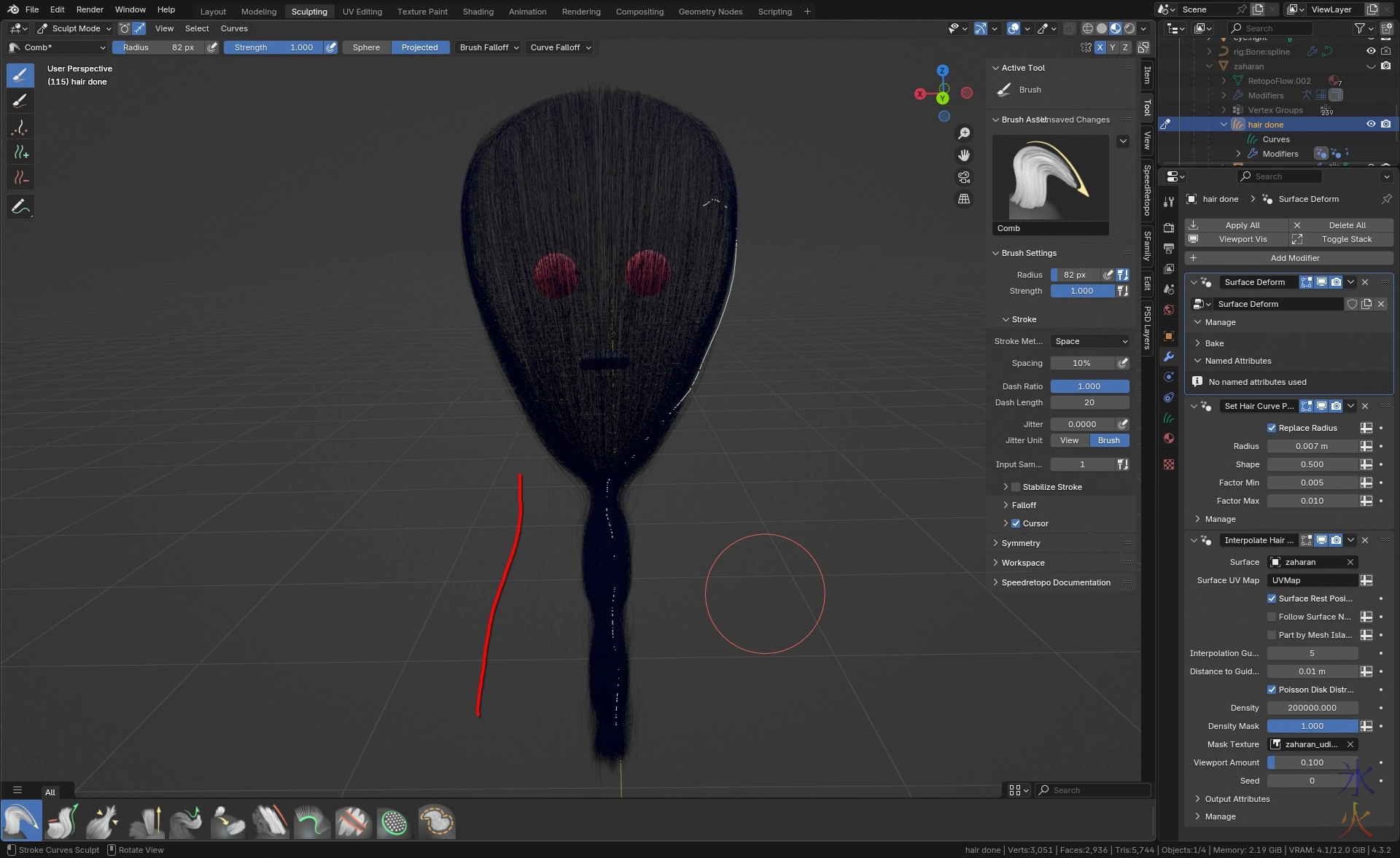Image resolution: width=1400 pixels, height=858 pixels.
Task: Open the Stroke Method Space dropdown
Action: tap(1090, 341)
